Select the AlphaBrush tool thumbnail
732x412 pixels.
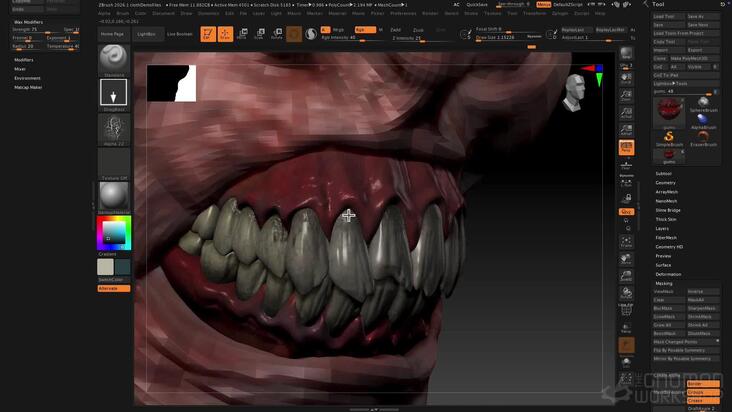(x=703, y=121)
